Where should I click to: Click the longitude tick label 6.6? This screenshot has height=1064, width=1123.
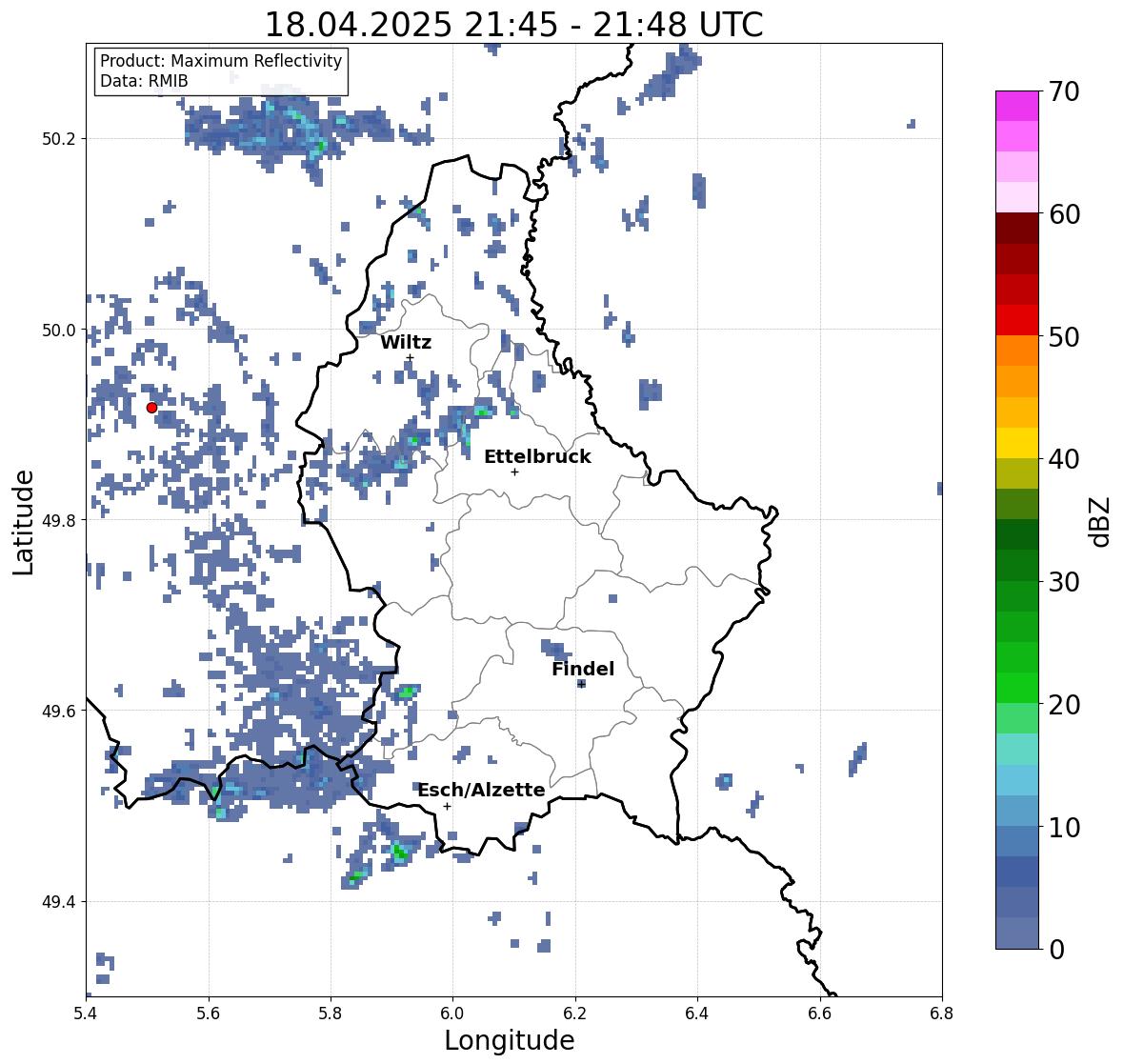820,1014
